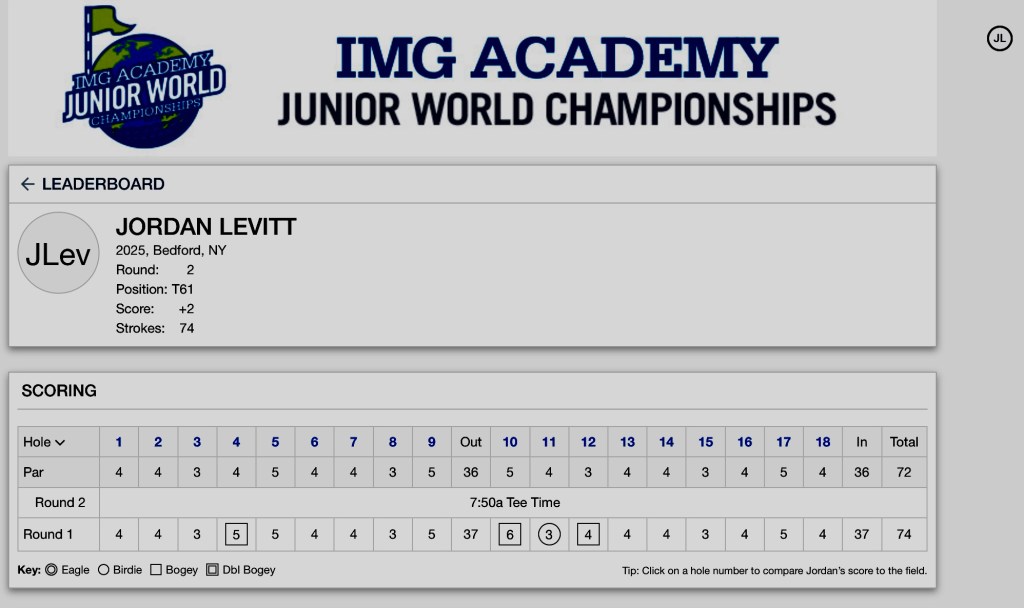Viewport: 1024px width, 608px height.
Task: Click the Dbl Bogey key symbol
Action: coord(212,570)
